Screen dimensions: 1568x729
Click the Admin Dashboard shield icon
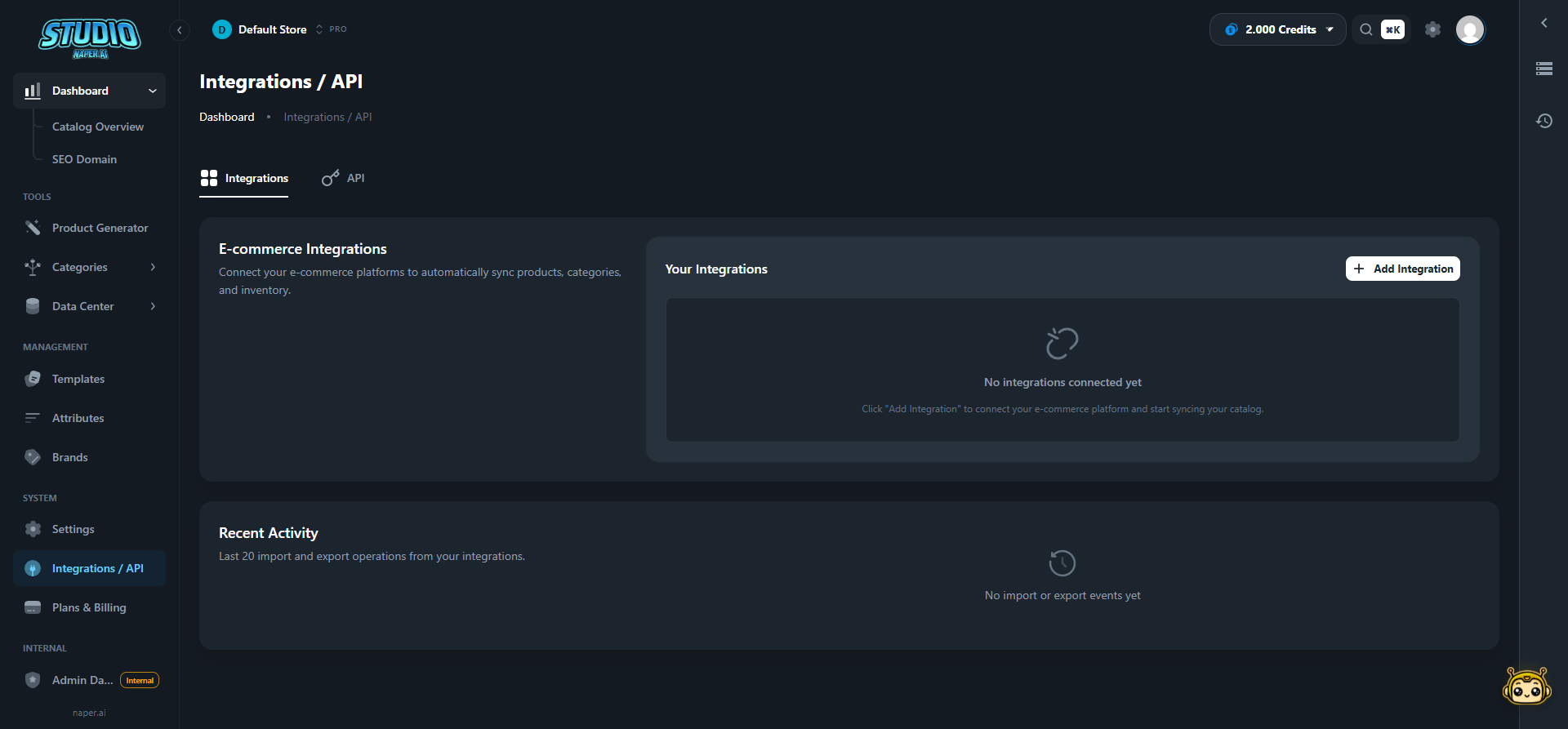pos(33,680)
